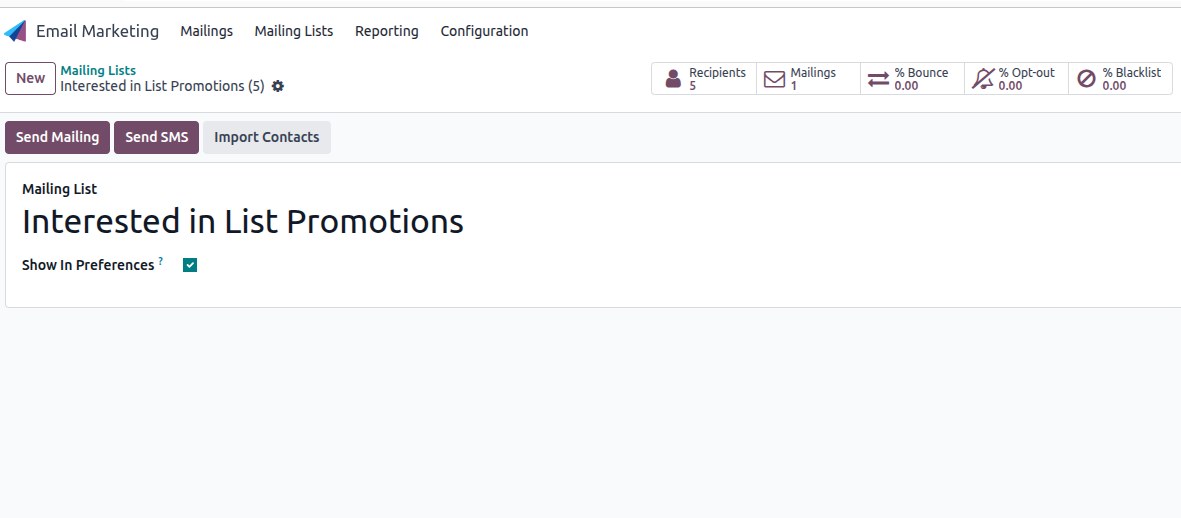
Task: Click the Recipients person icon
Action: click(673, 79)
